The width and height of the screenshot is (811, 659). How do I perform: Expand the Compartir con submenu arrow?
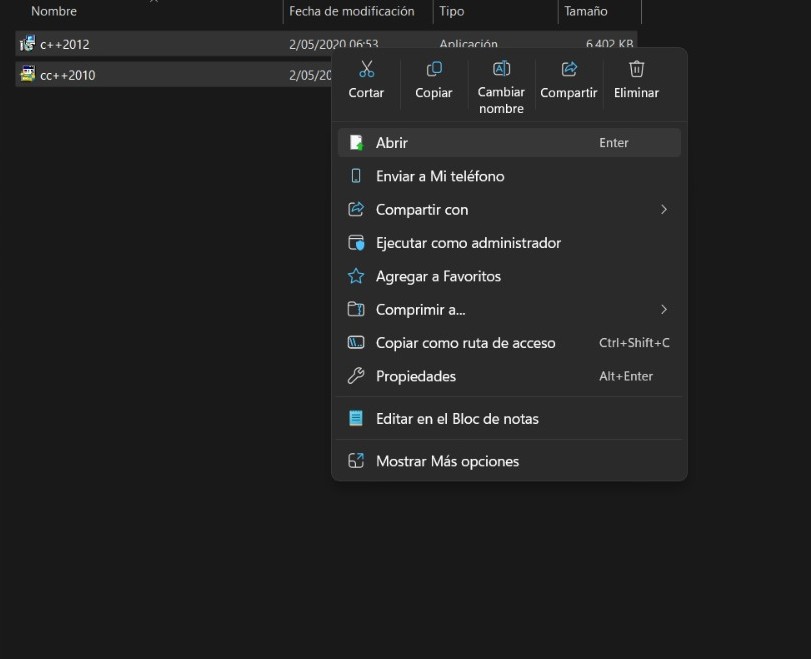(664, 209)
